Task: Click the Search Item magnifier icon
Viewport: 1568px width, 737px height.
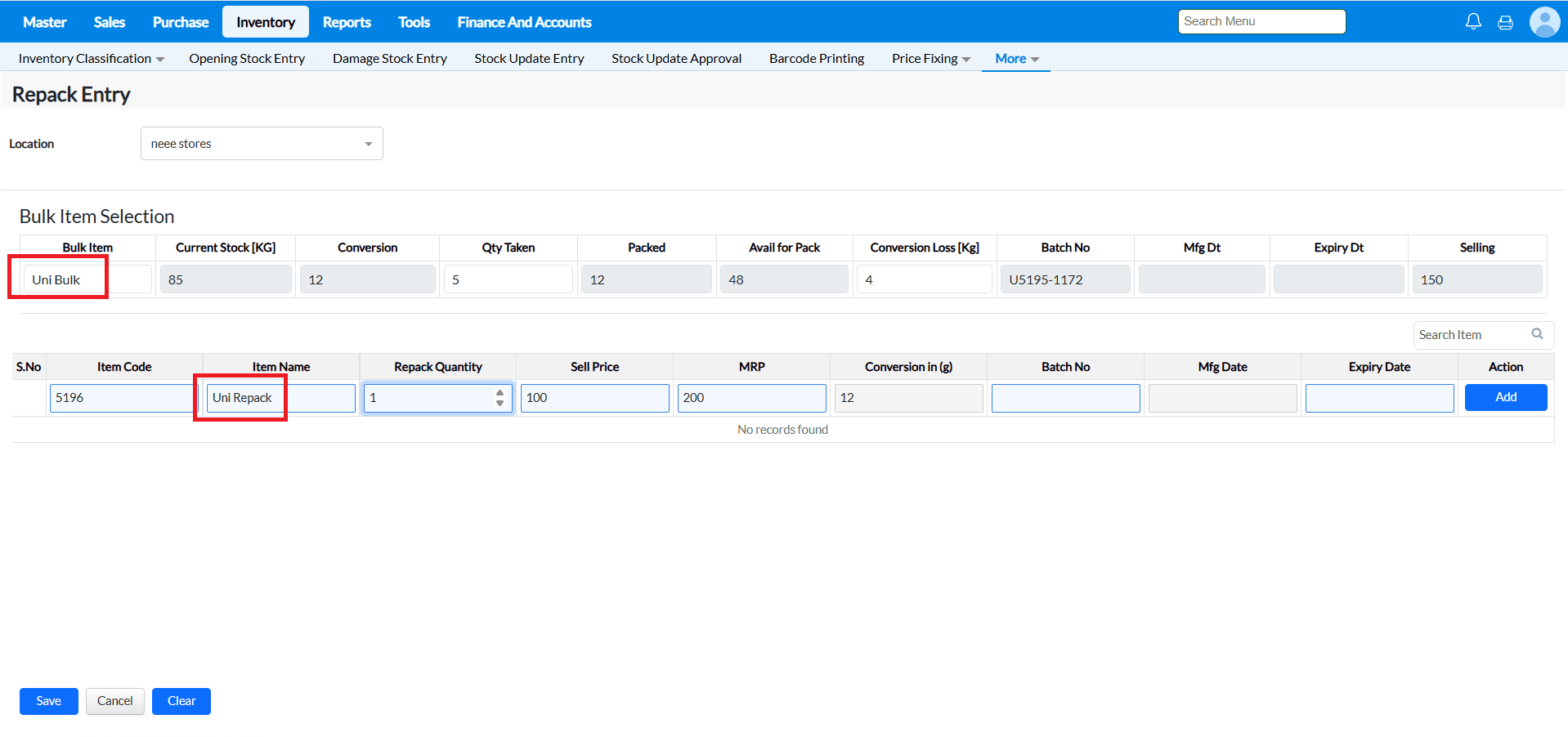Action: 1537,334
